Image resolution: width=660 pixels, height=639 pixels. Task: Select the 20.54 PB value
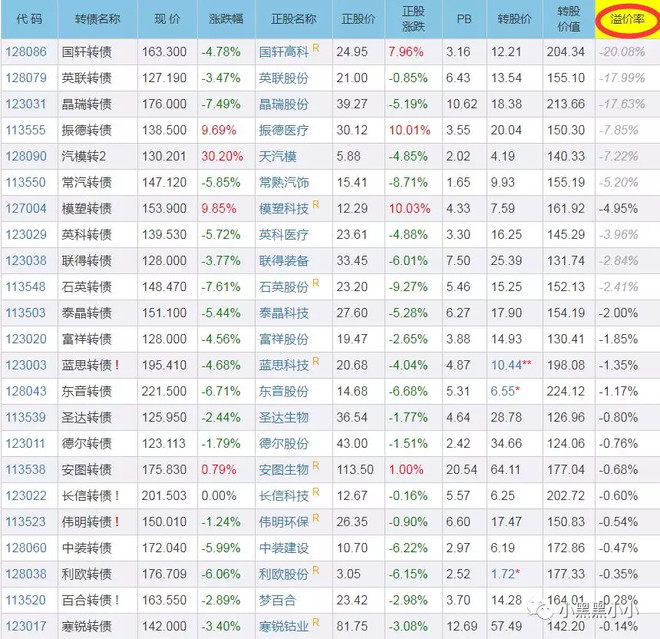coord(462,469)
